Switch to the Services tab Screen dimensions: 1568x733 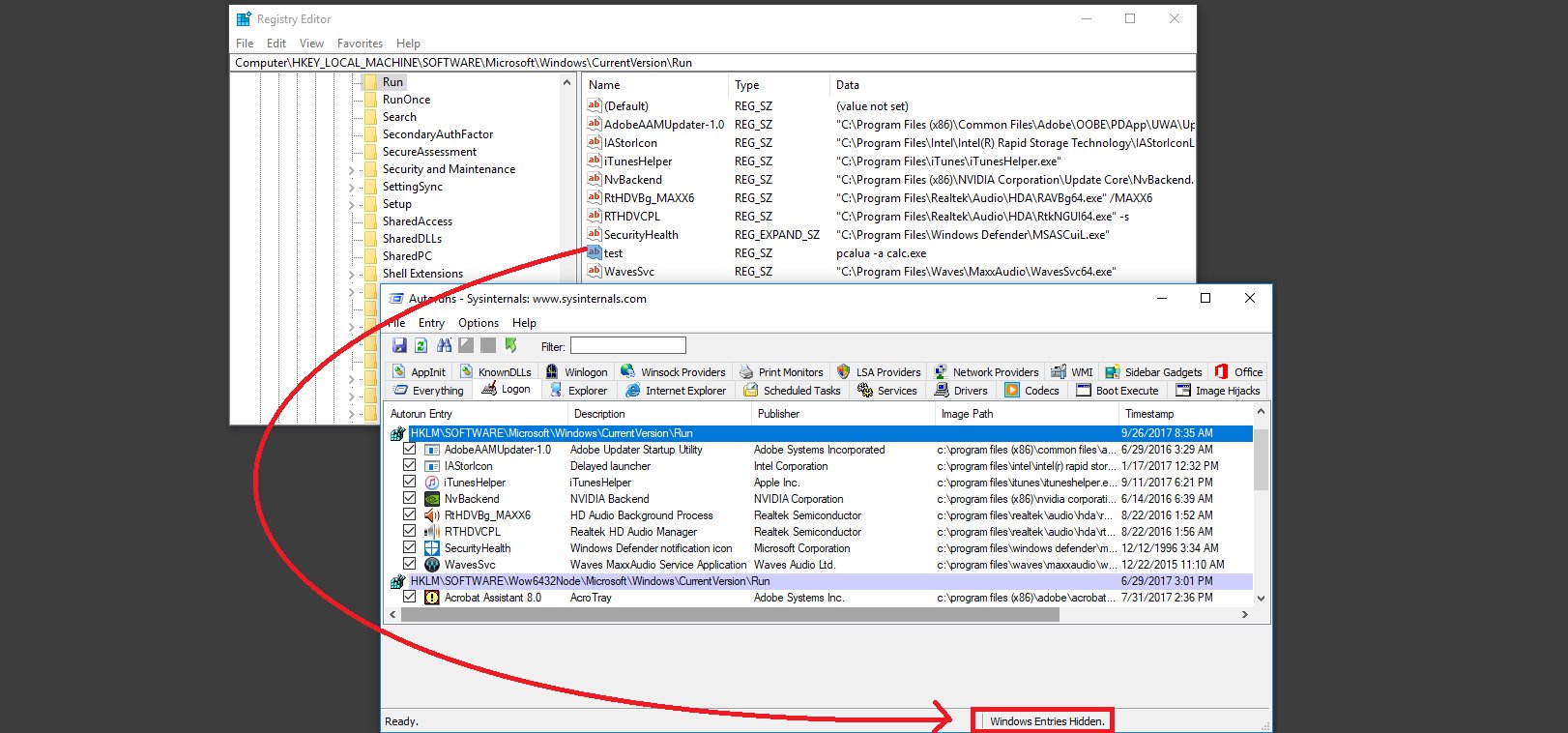[887, 391]
